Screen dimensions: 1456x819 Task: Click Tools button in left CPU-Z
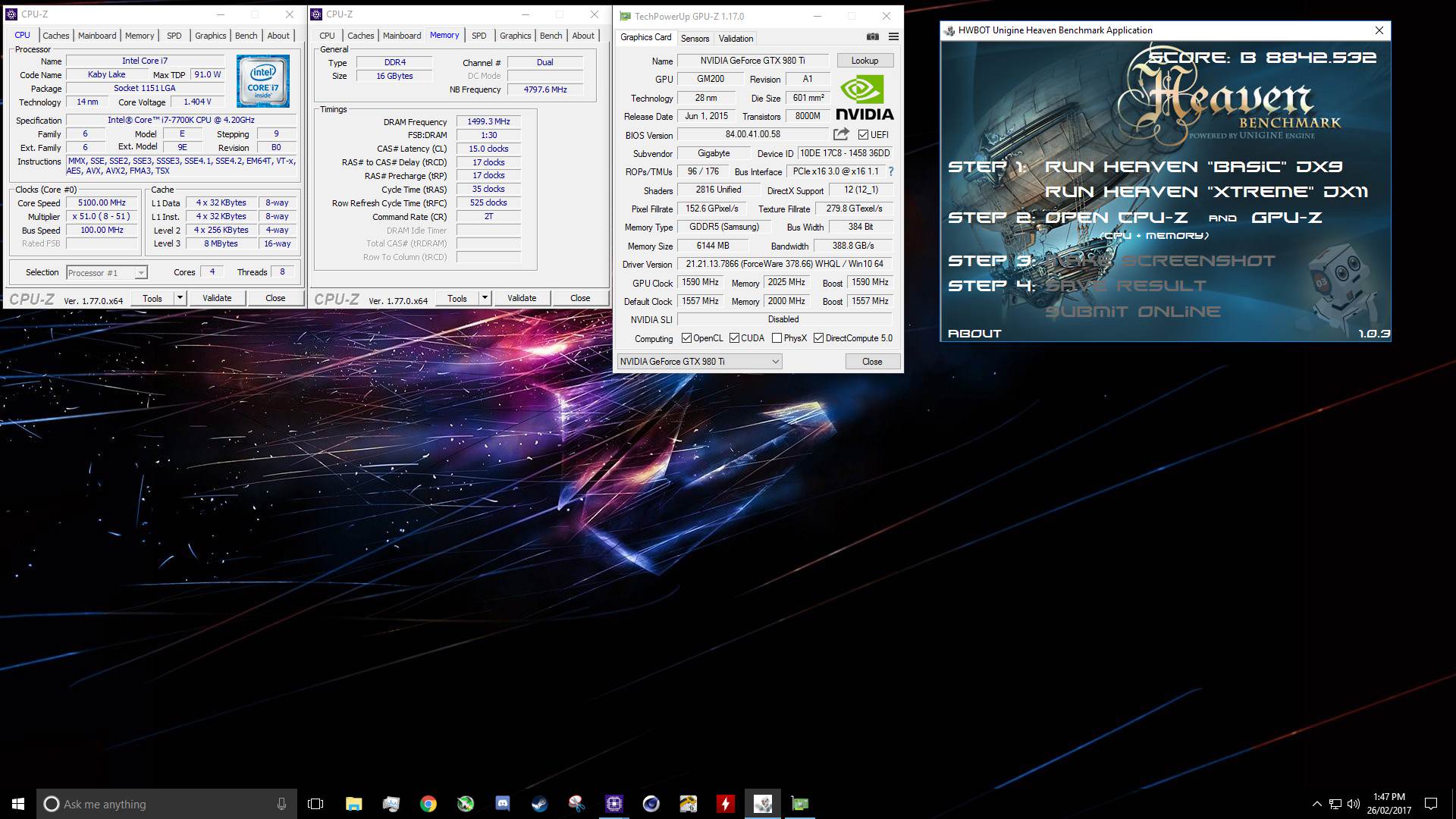click(x=152, y=298)
